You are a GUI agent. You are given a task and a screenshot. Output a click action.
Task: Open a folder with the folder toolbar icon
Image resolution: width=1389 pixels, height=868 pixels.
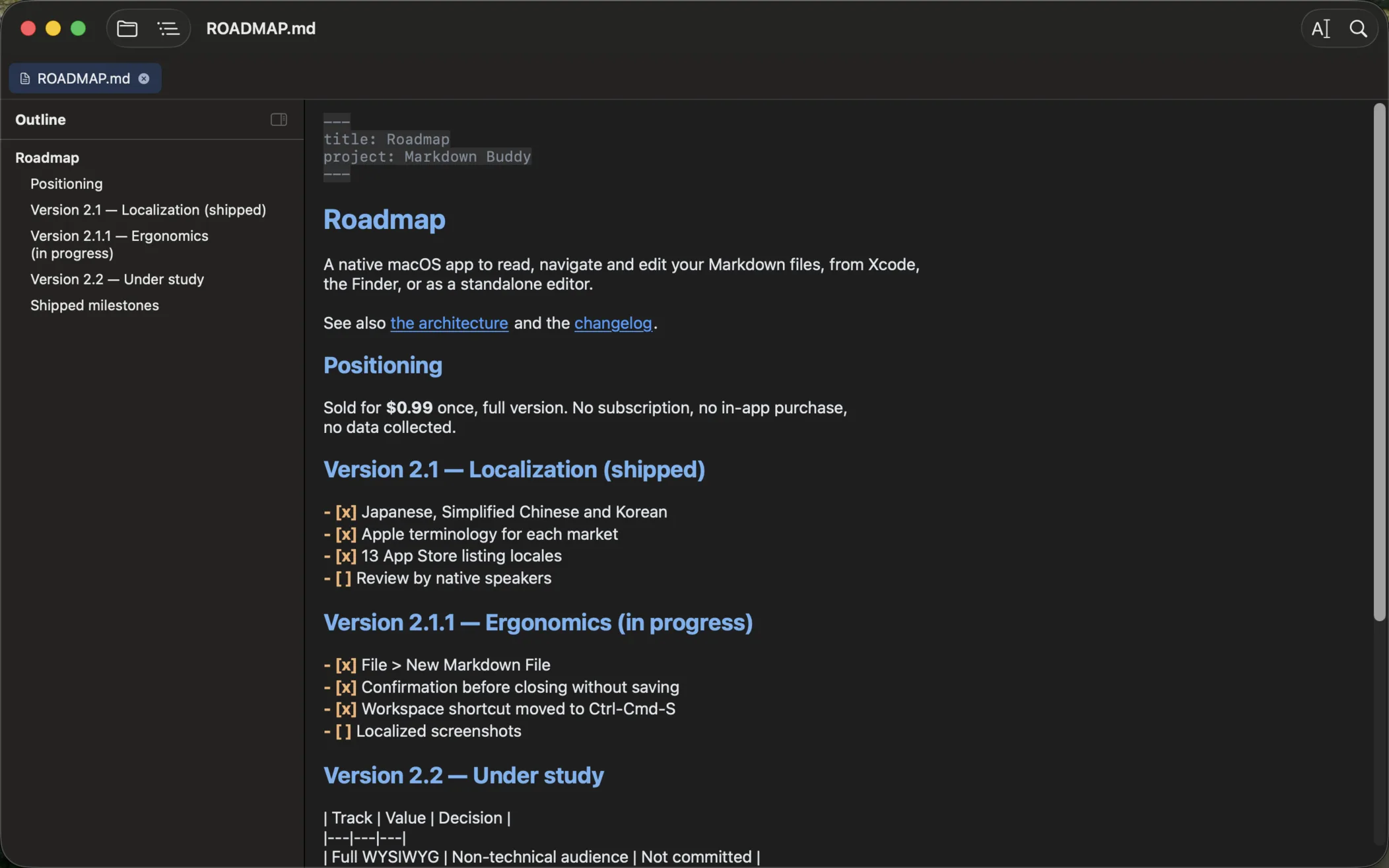point(127,28)
